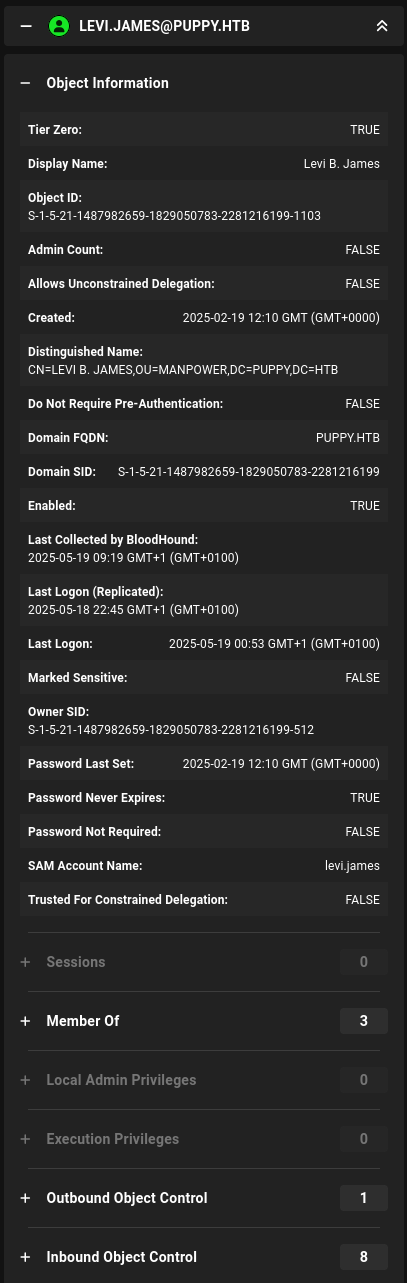Viewport: 407px width, 1283px height.
Task: Click the Owner SID value ending 512
Action: [x=171, y=730]
